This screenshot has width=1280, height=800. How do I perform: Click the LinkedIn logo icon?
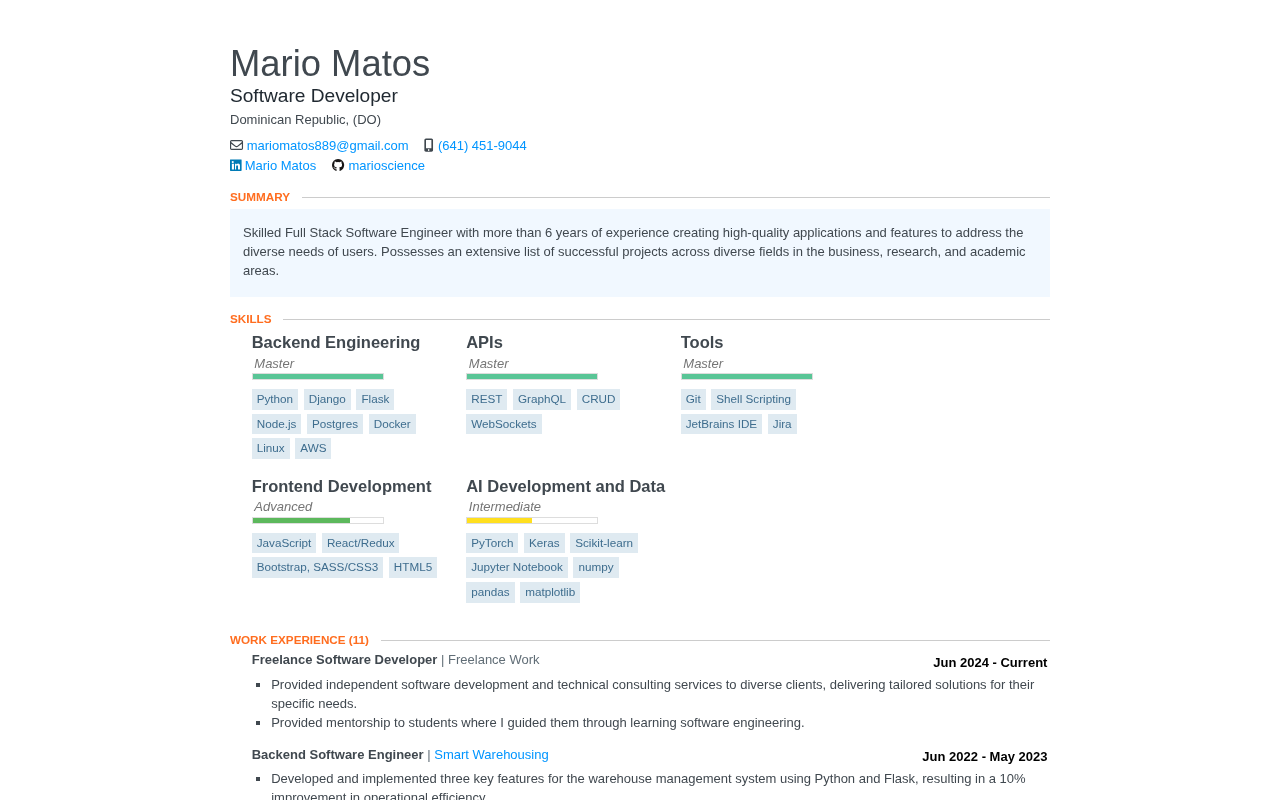(236, 166)
